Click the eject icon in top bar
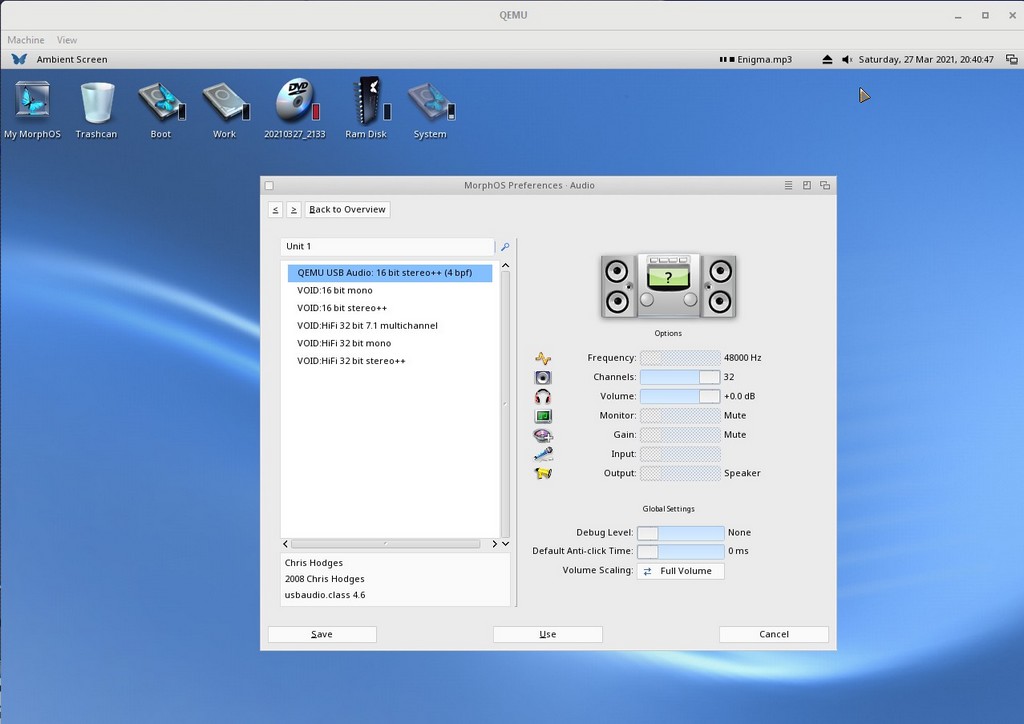1024x724 pixels. 827,60
